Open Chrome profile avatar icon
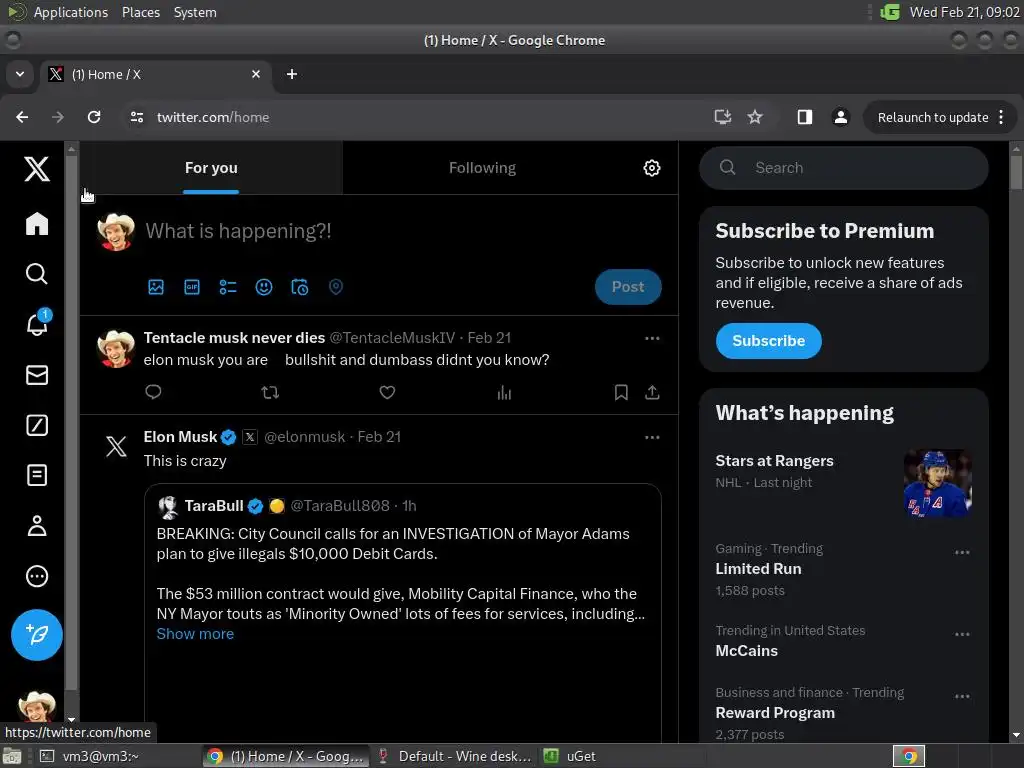 coord(840,117)
